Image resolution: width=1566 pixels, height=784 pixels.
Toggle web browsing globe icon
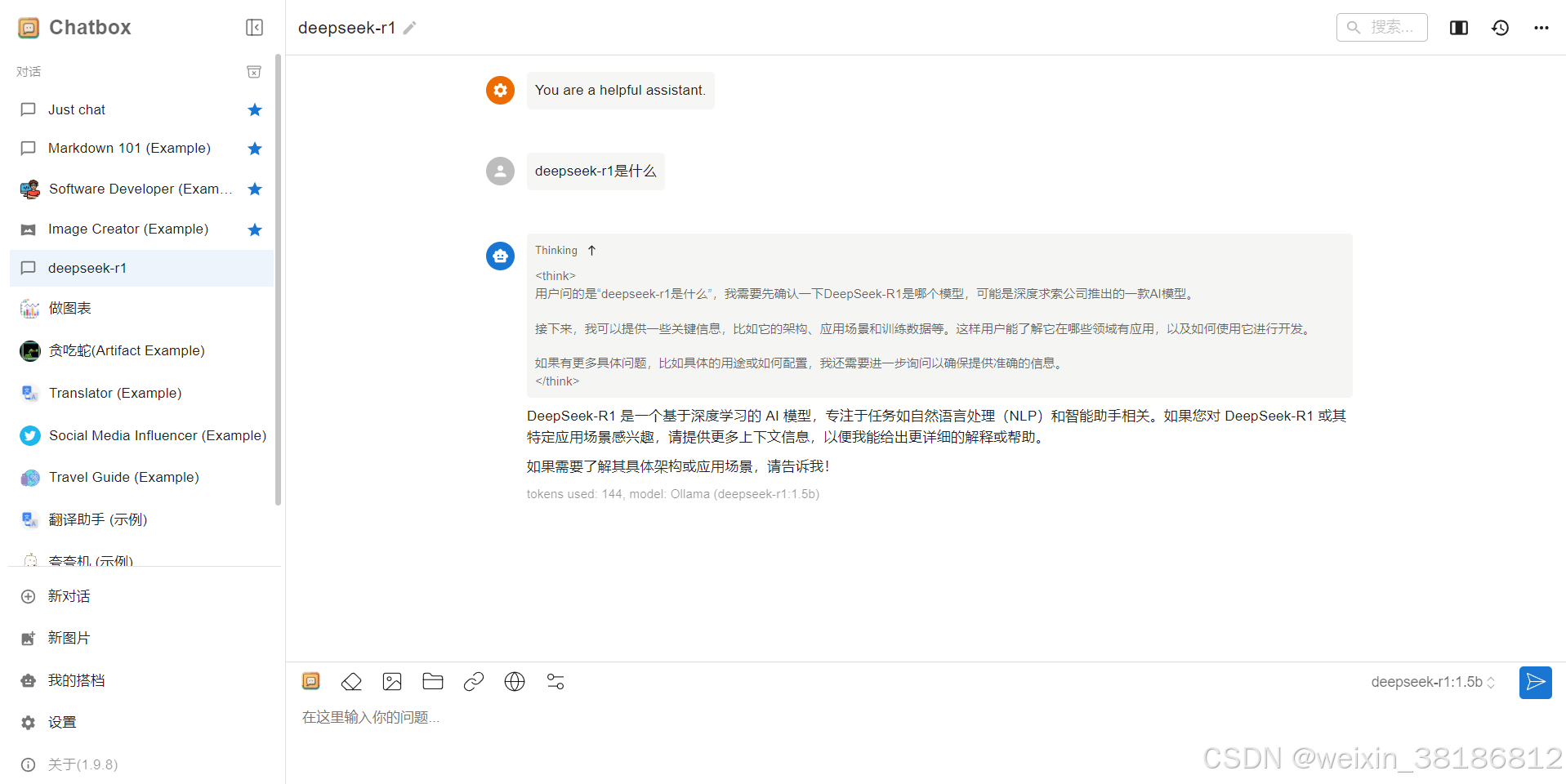tap(515, 681)
